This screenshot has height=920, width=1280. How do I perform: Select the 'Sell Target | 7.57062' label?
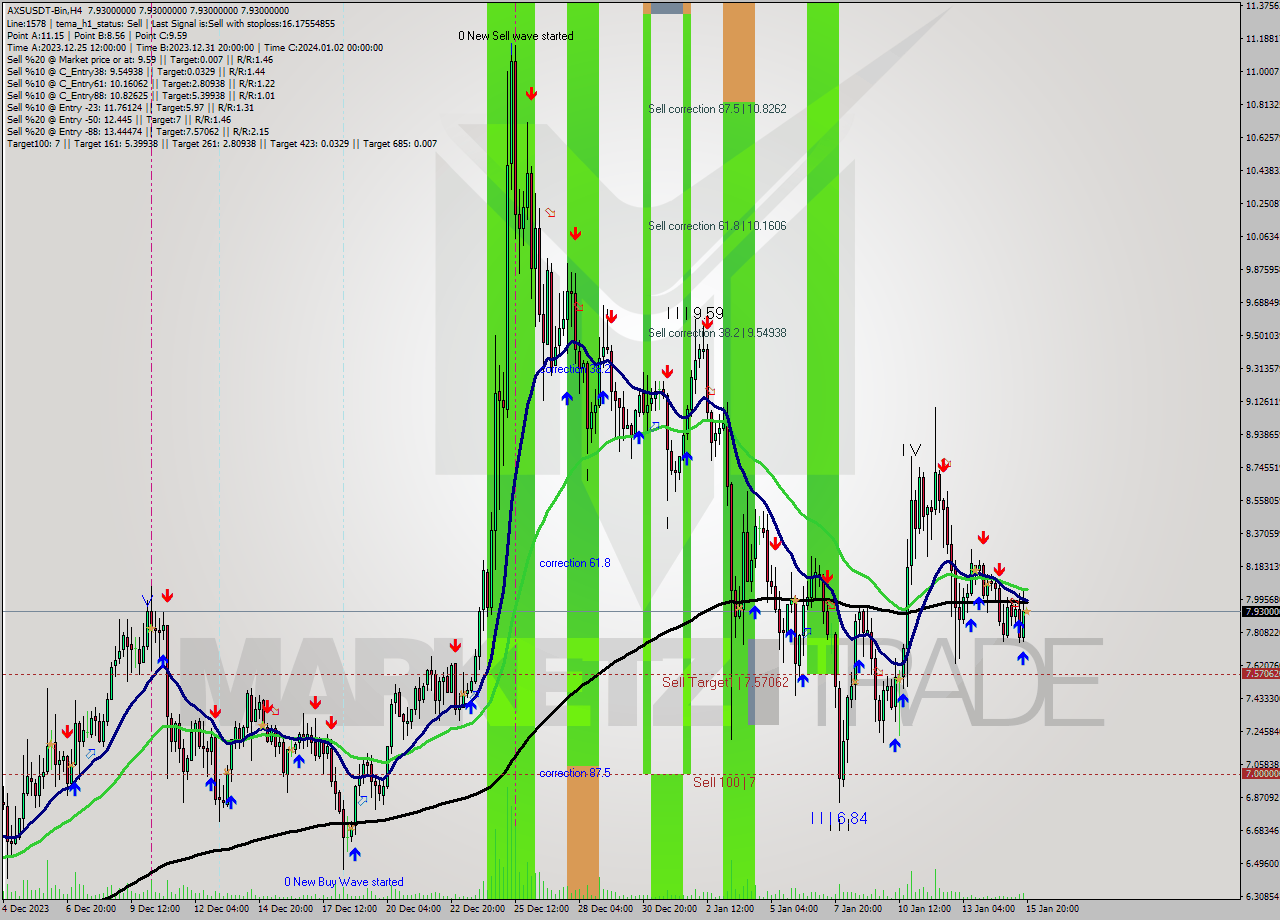tap(726, 682)
